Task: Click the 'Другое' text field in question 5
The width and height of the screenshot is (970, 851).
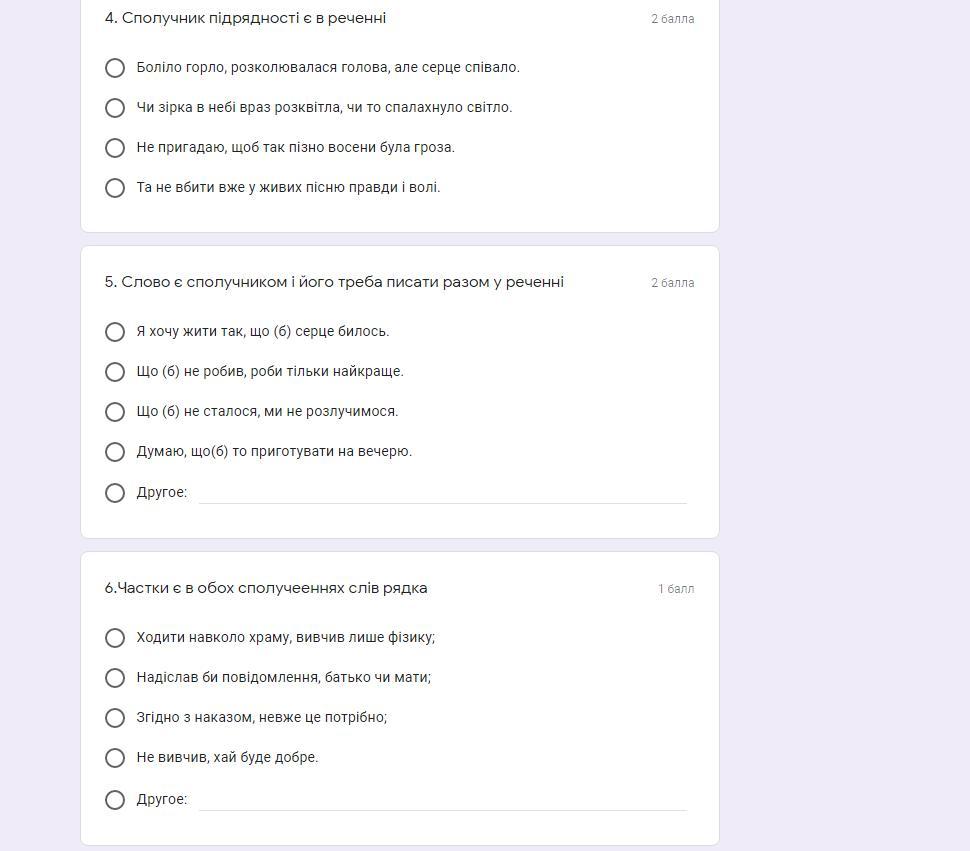Action: click(442, 494)
